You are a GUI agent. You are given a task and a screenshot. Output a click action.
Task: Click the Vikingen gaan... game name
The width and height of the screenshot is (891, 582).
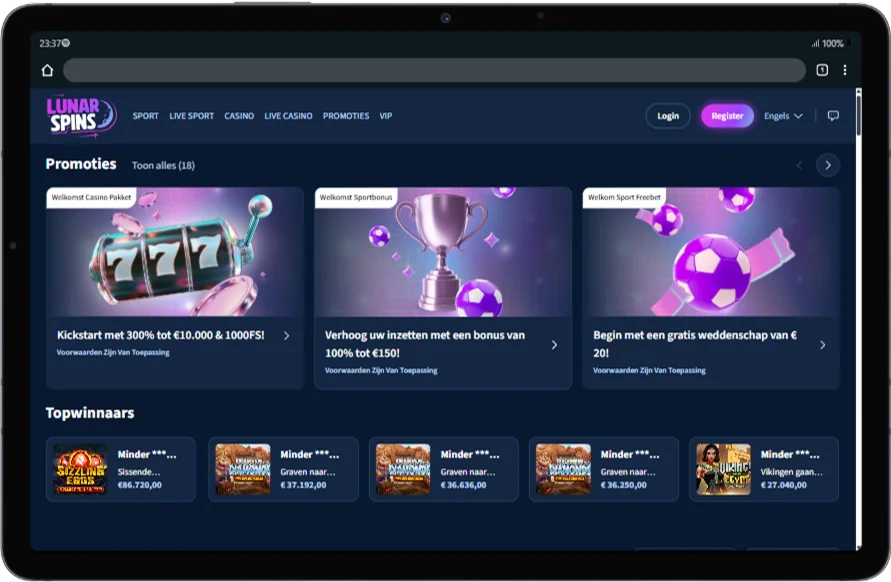coord(792,472)
